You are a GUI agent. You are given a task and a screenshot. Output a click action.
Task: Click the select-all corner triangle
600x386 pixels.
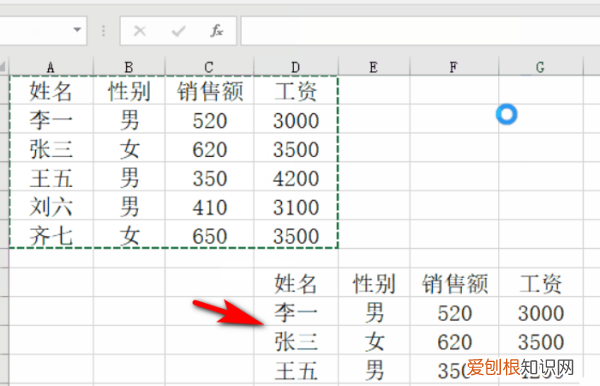3,67
